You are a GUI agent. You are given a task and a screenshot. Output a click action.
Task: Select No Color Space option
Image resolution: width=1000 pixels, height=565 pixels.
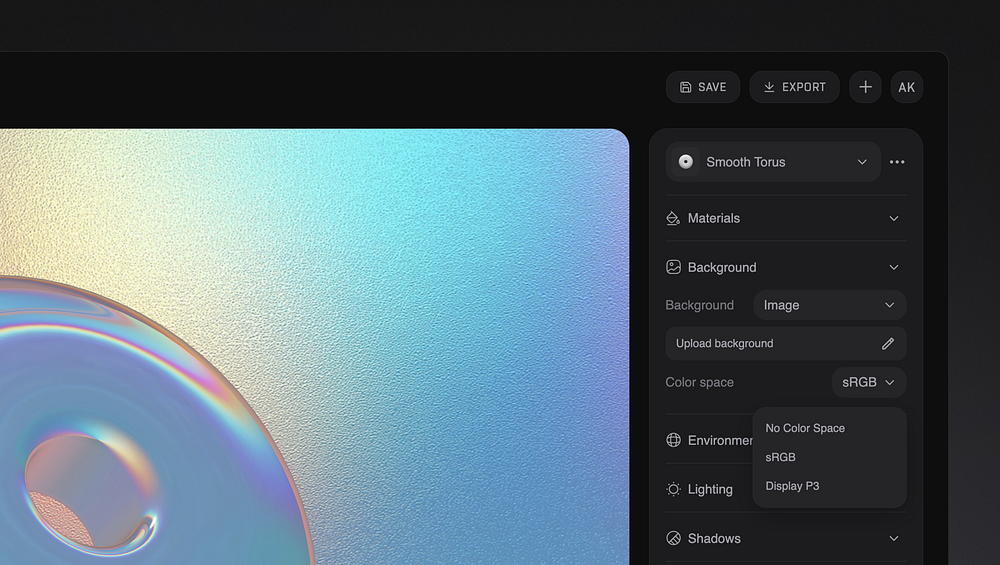[805, 429]
